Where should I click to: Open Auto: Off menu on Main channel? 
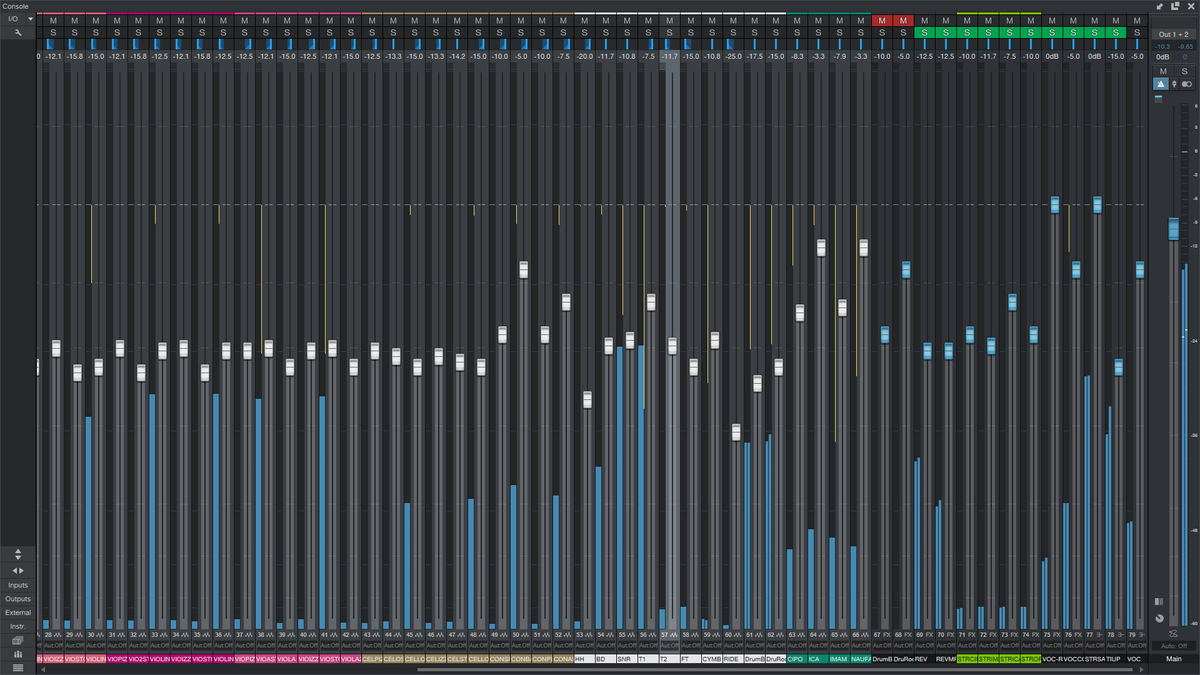point(1174,646)
